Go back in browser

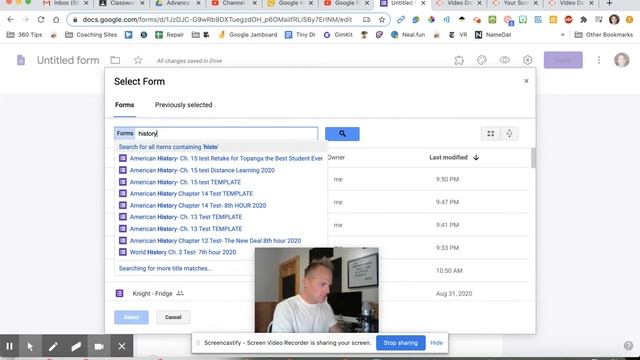[x=11, y=19]
